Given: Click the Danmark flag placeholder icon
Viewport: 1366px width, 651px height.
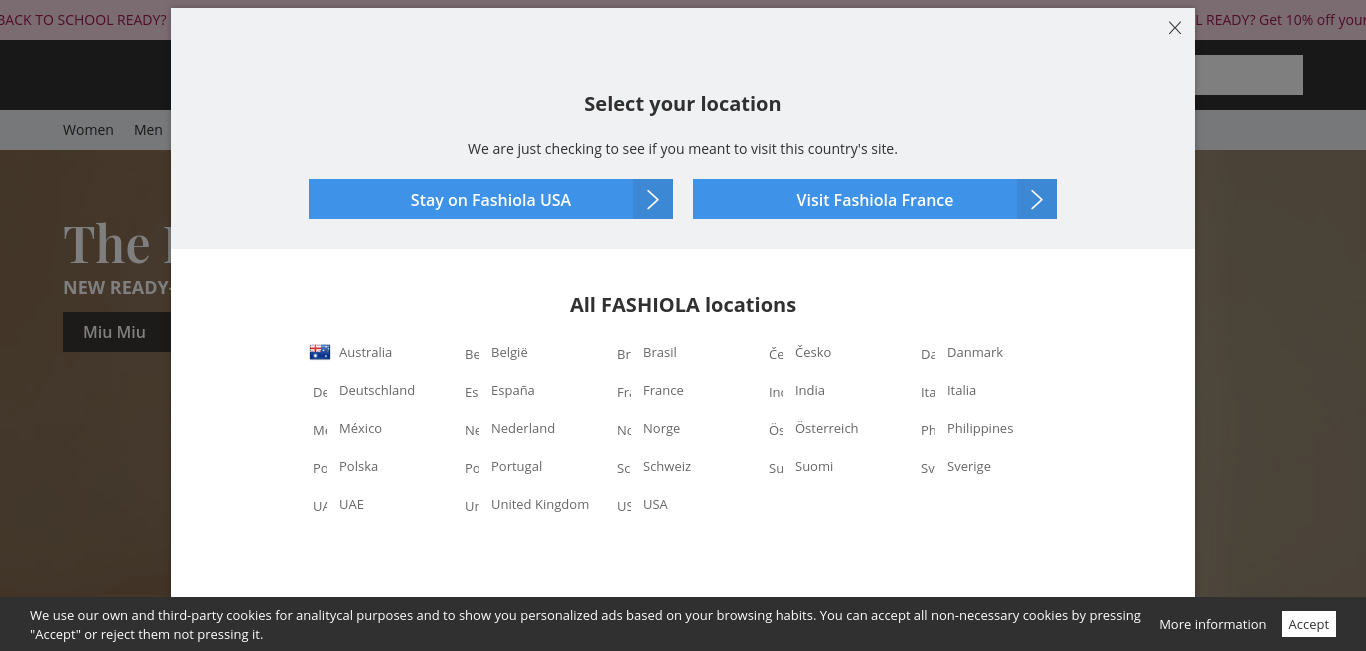Looking at the screenshot, I should [928, 354].
